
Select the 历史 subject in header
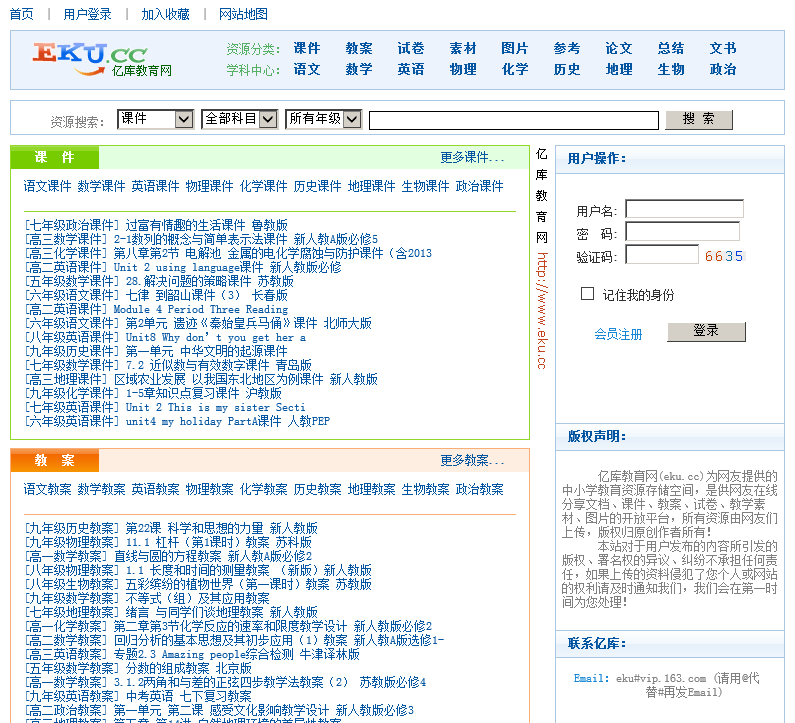(567, 69)
